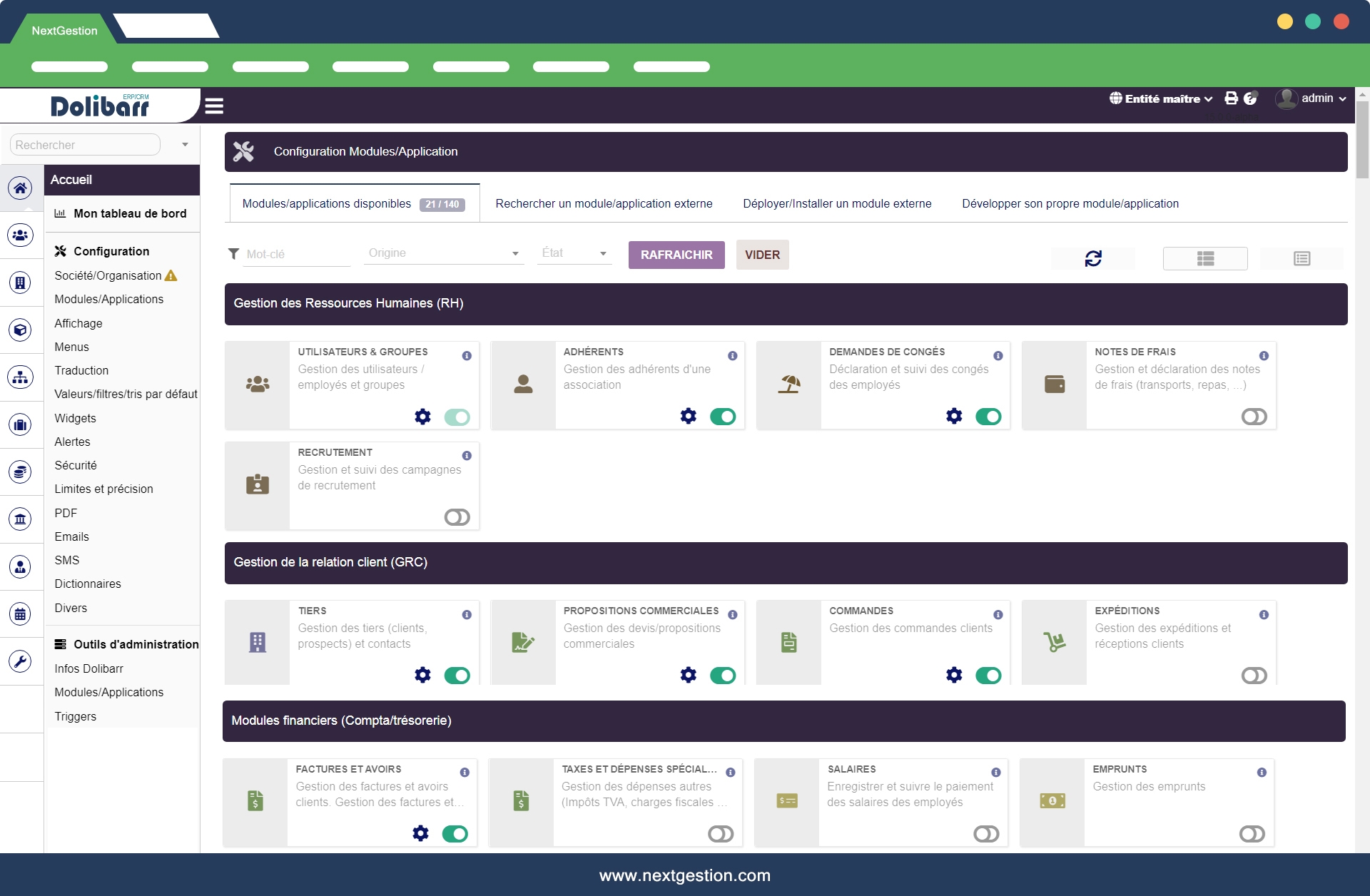Switch to list view icon
The height and width of the screenshot is (896, 1370).
(x=1301, y=258)
